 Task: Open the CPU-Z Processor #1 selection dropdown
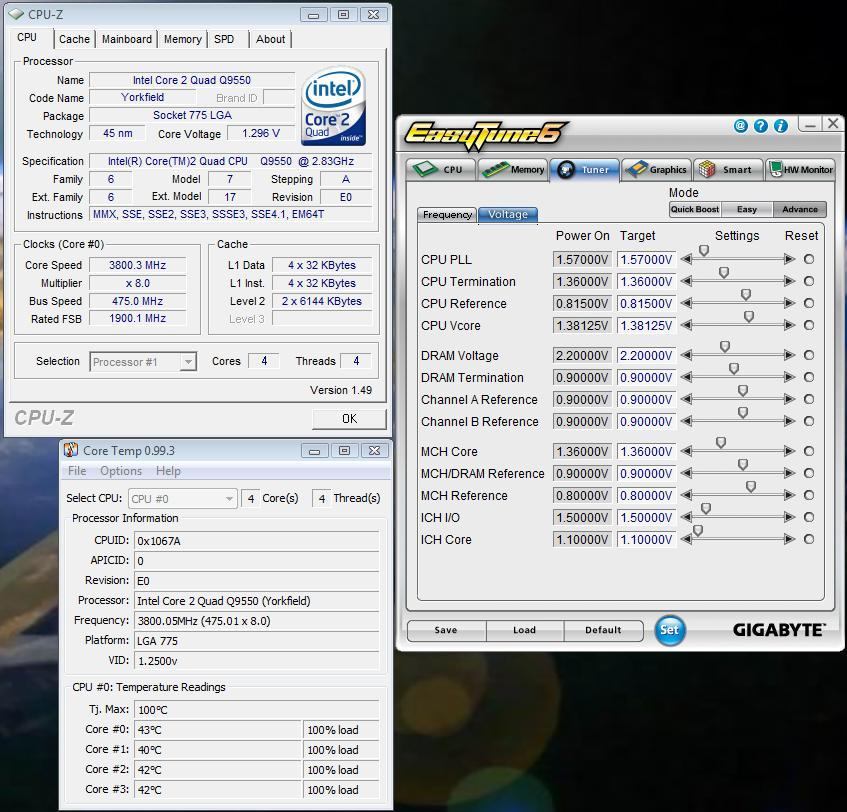click(143, 361)
